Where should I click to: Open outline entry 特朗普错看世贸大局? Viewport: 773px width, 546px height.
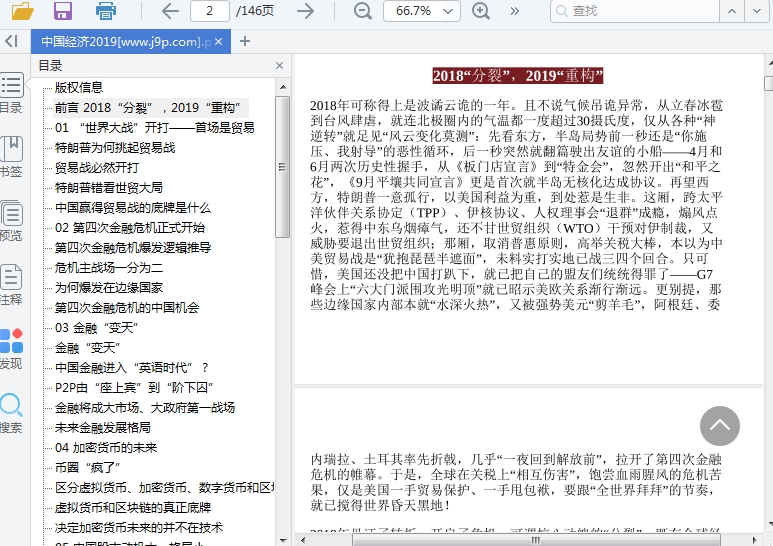tap(108, 188)
